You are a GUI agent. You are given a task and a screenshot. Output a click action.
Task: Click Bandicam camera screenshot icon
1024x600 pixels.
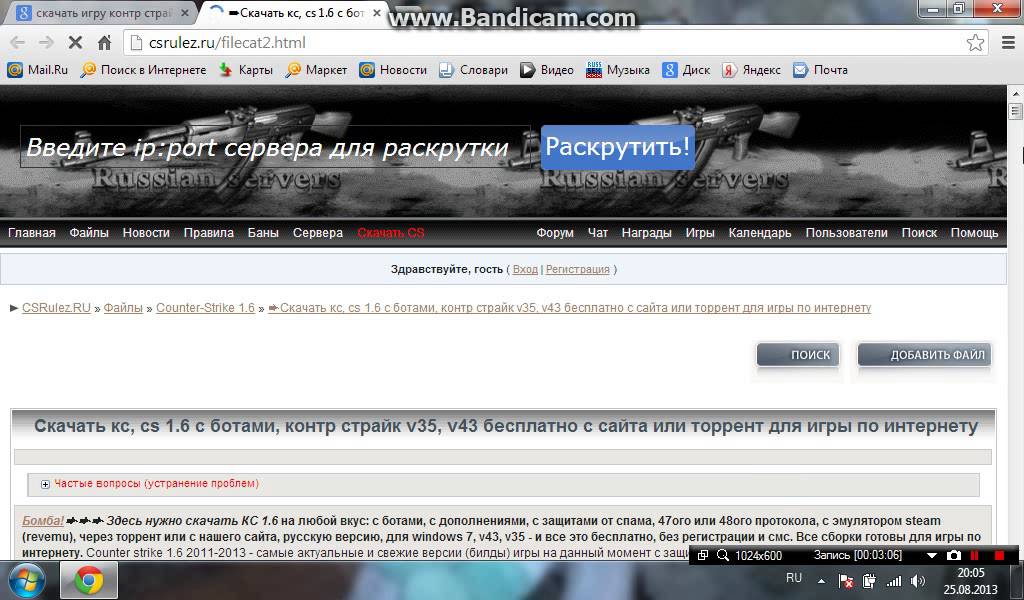point(953,555)
